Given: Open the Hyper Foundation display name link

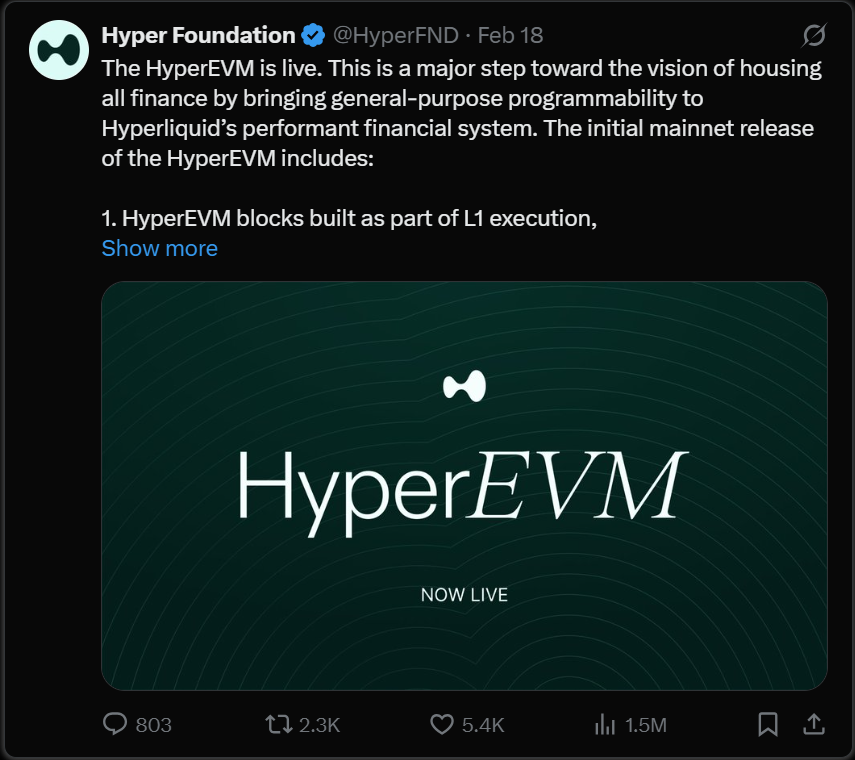Looking at the screenshot, I should point(198,36).
